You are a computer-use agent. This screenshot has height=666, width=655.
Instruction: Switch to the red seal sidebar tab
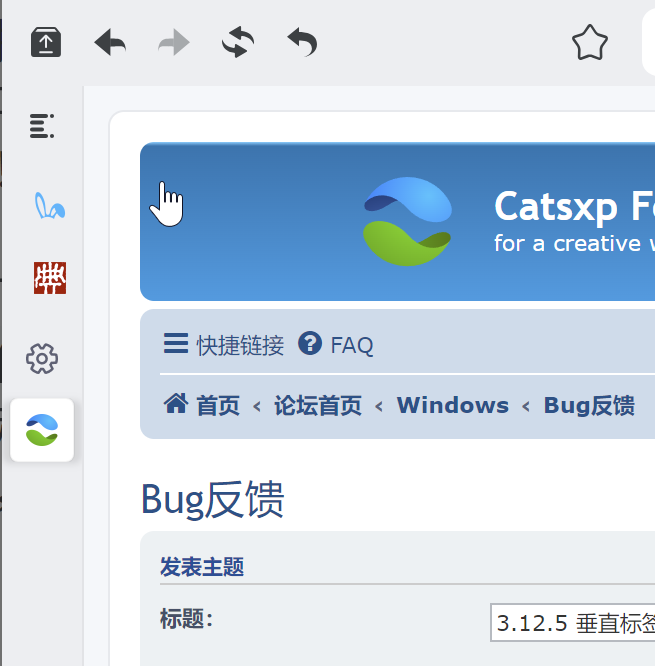[x=50, y=278]
